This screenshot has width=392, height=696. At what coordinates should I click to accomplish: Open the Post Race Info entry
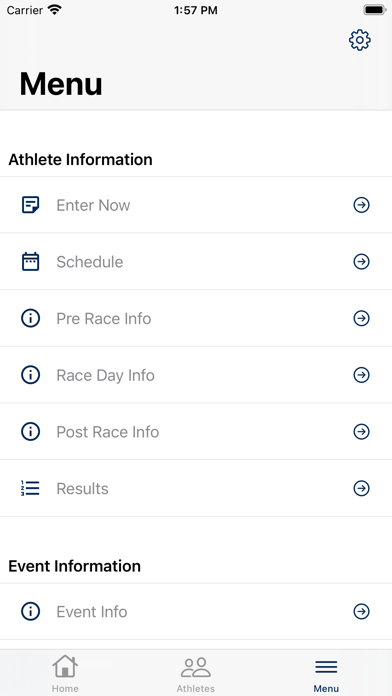(196, 431)
